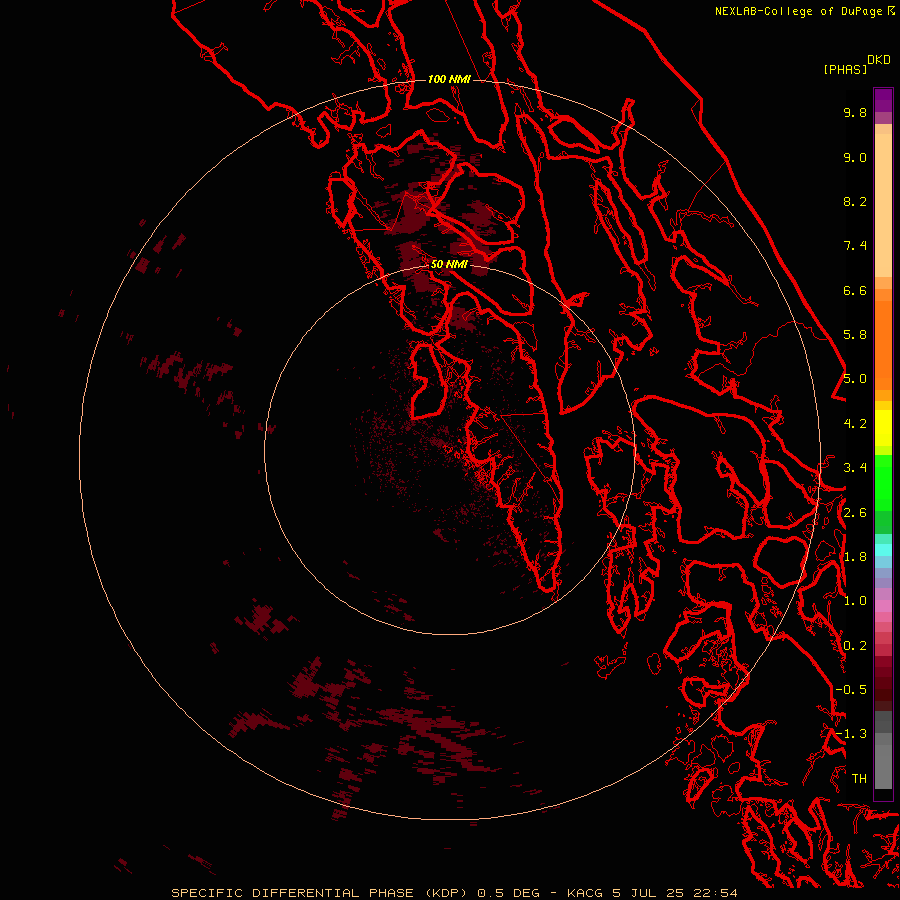Click the bright yellow band in color bar
Image resolution: width=900 pixels, height=900 pixels.
point(883,428)
